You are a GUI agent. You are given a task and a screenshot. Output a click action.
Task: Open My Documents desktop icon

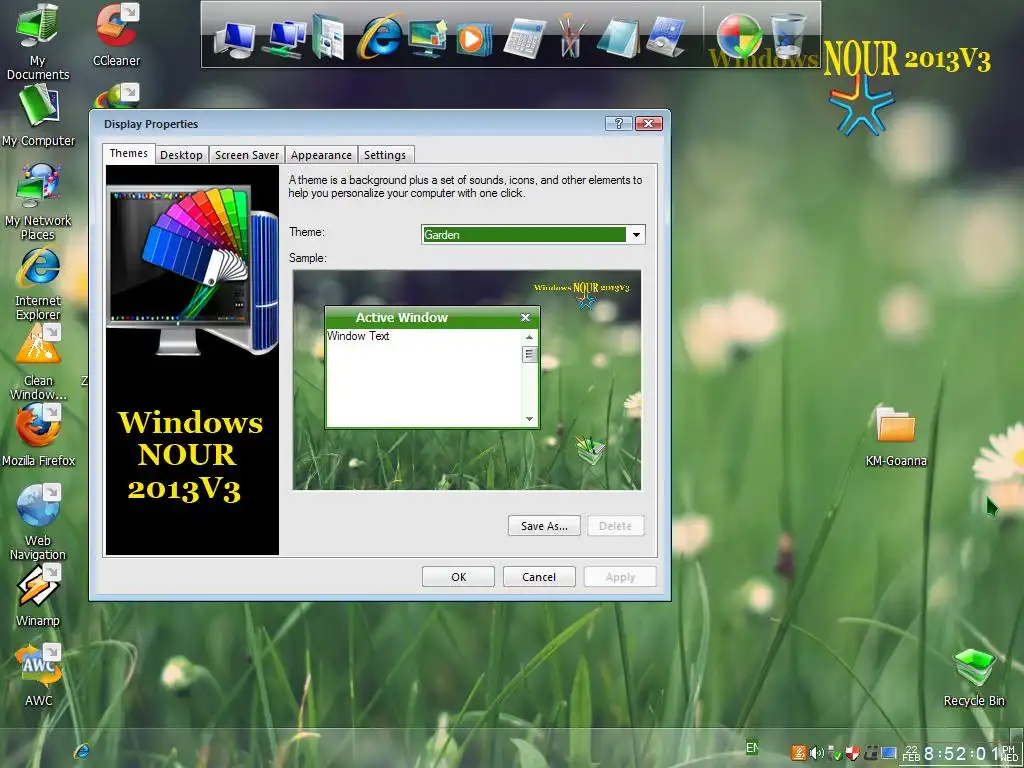37,40
